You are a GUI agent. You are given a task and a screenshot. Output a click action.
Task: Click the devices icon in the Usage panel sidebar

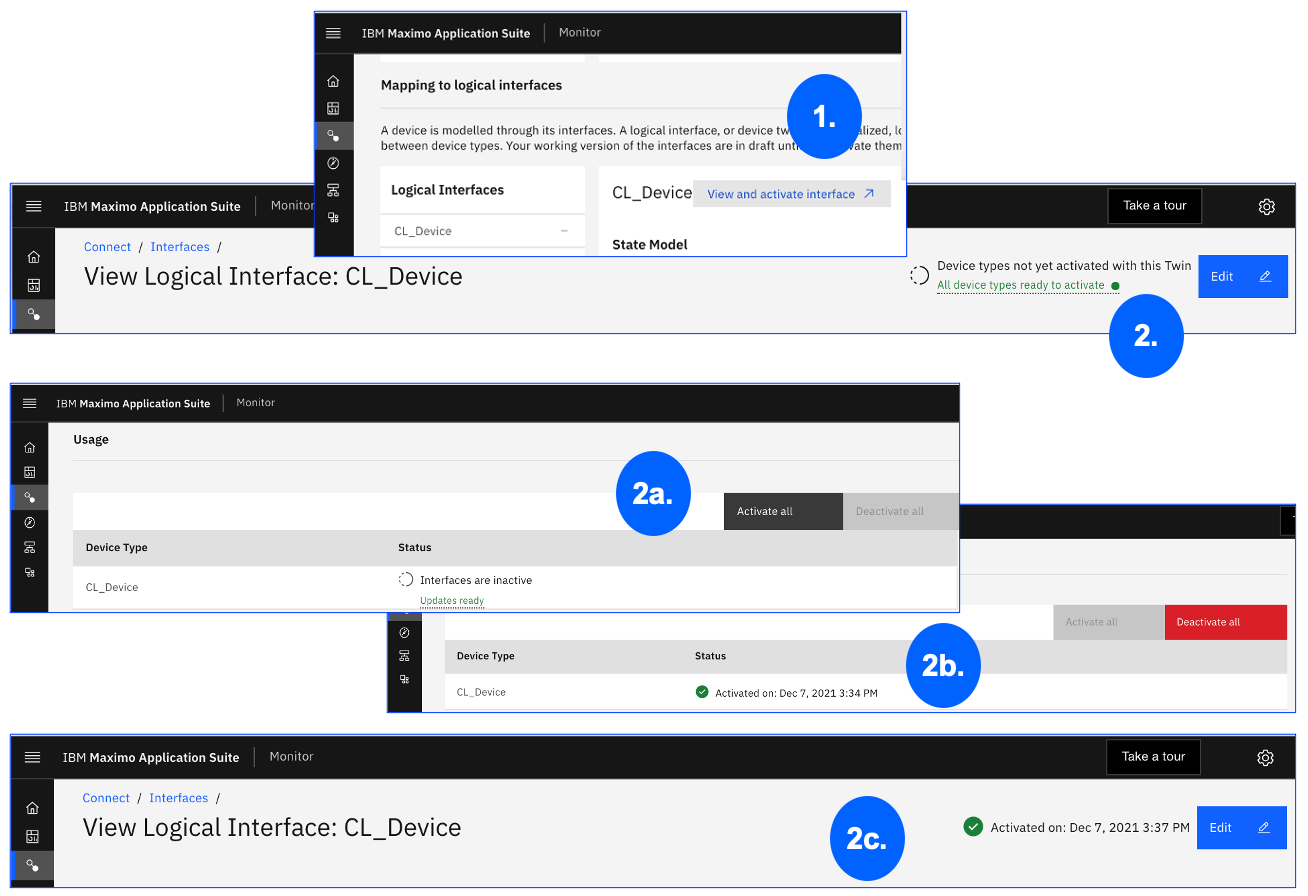tap(29, 572)
